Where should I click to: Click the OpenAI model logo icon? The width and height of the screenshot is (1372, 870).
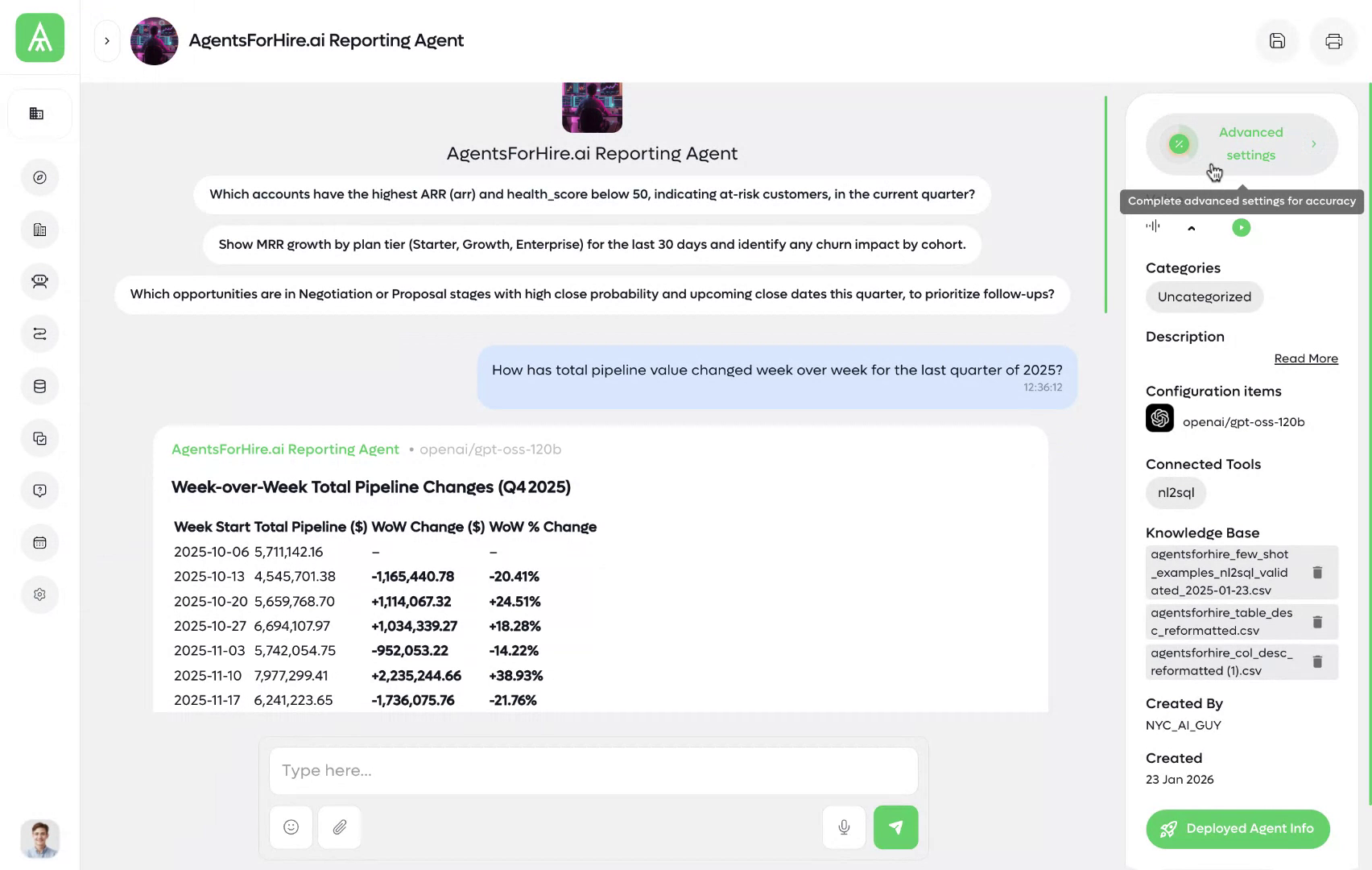coord(1159,419)
